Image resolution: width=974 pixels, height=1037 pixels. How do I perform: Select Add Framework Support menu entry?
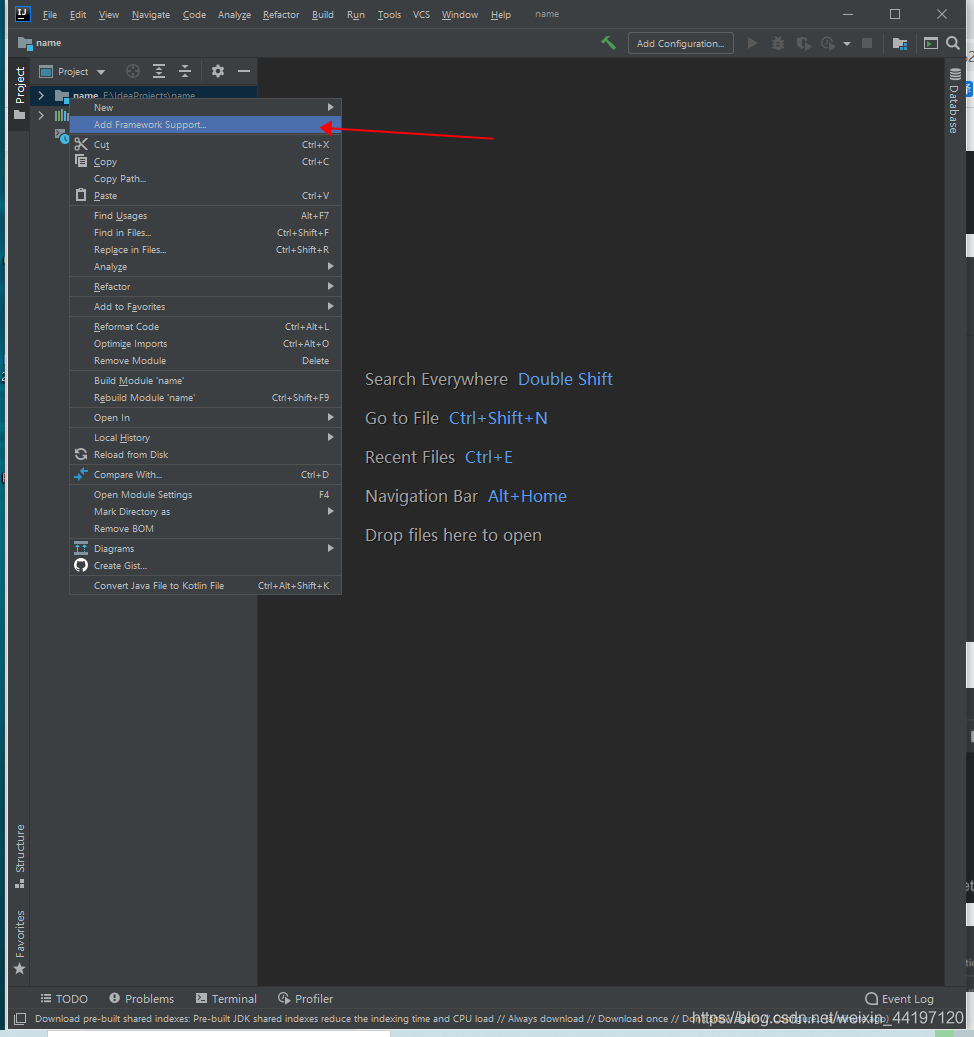point(150,125)
